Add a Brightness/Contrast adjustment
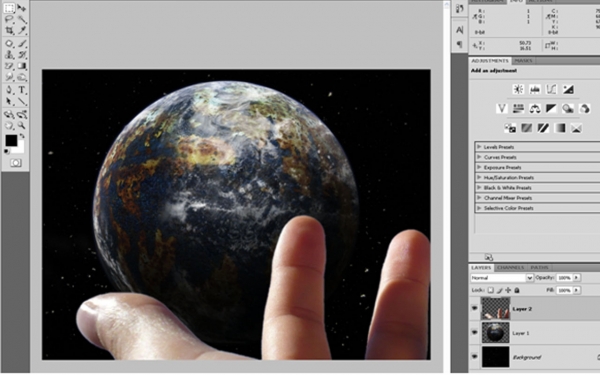 click(x=518, y=90)
